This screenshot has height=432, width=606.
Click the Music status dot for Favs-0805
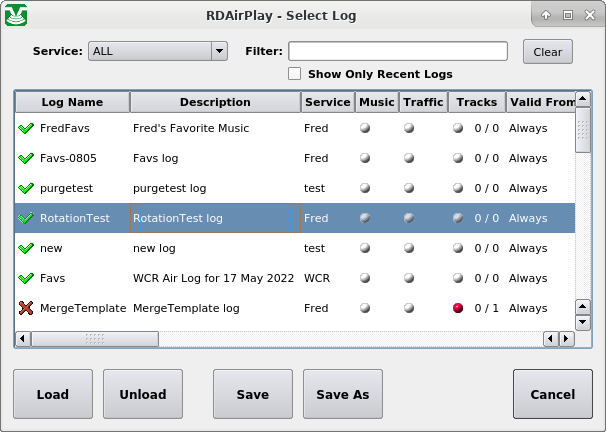[364, 158]
